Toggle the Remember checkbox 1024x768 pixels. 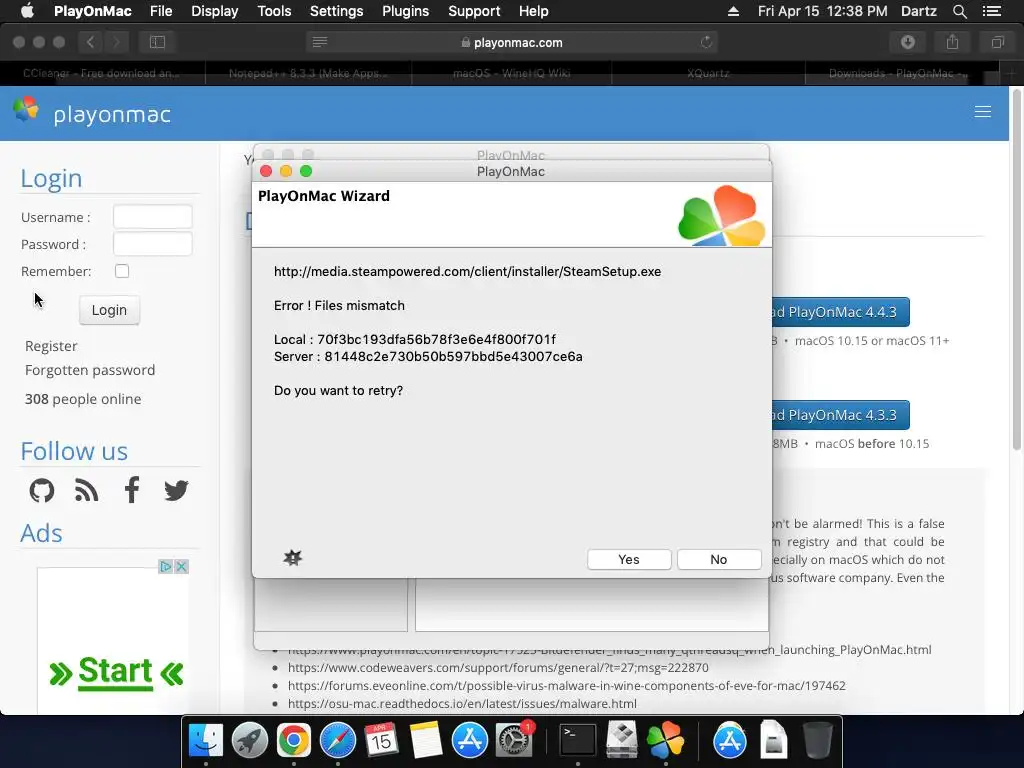tap(122, 271)
